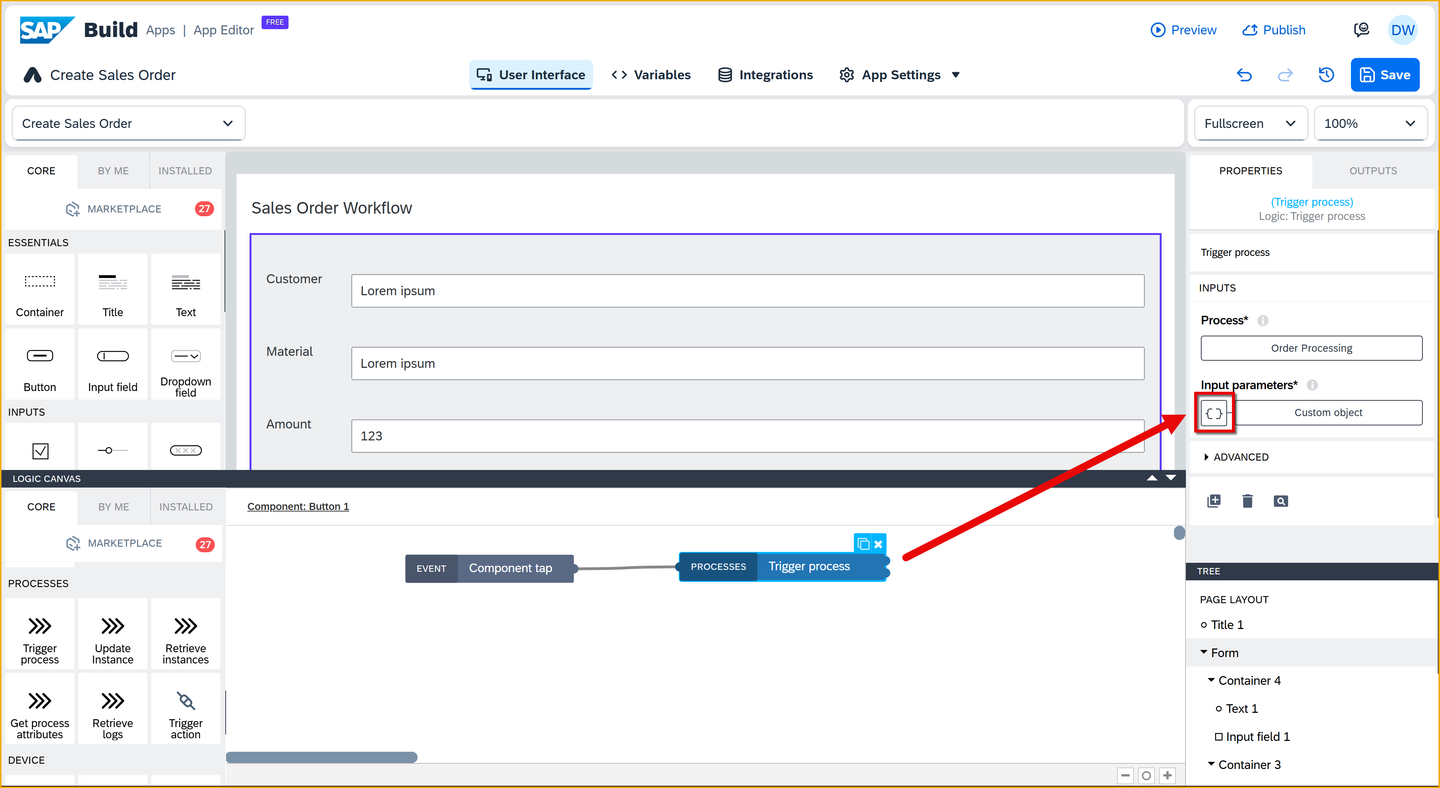This screenshot has width=1440, height=788.
Task: Click the Custom object button
Action: tap(1328, 413)
